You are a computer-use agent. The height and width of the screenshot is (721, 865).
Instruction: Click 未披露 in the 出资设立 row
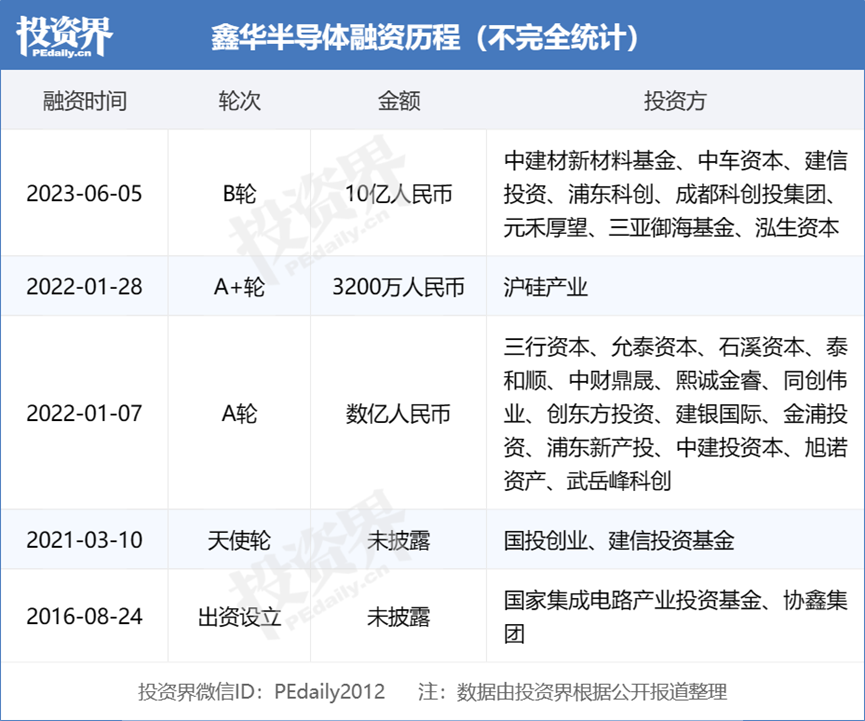(x=399, y=616)
